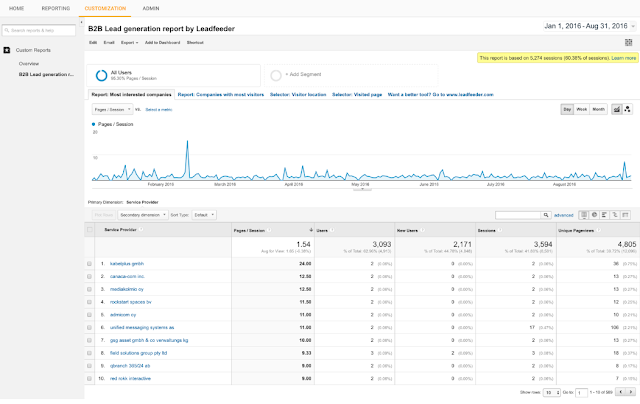Open the Sort Type Default dropdown

pos(204,215)
